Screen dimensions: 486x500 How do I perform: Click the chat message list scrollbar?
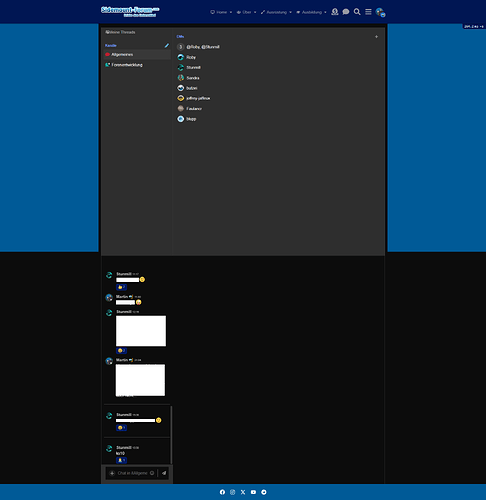click(x=171, y=435)
